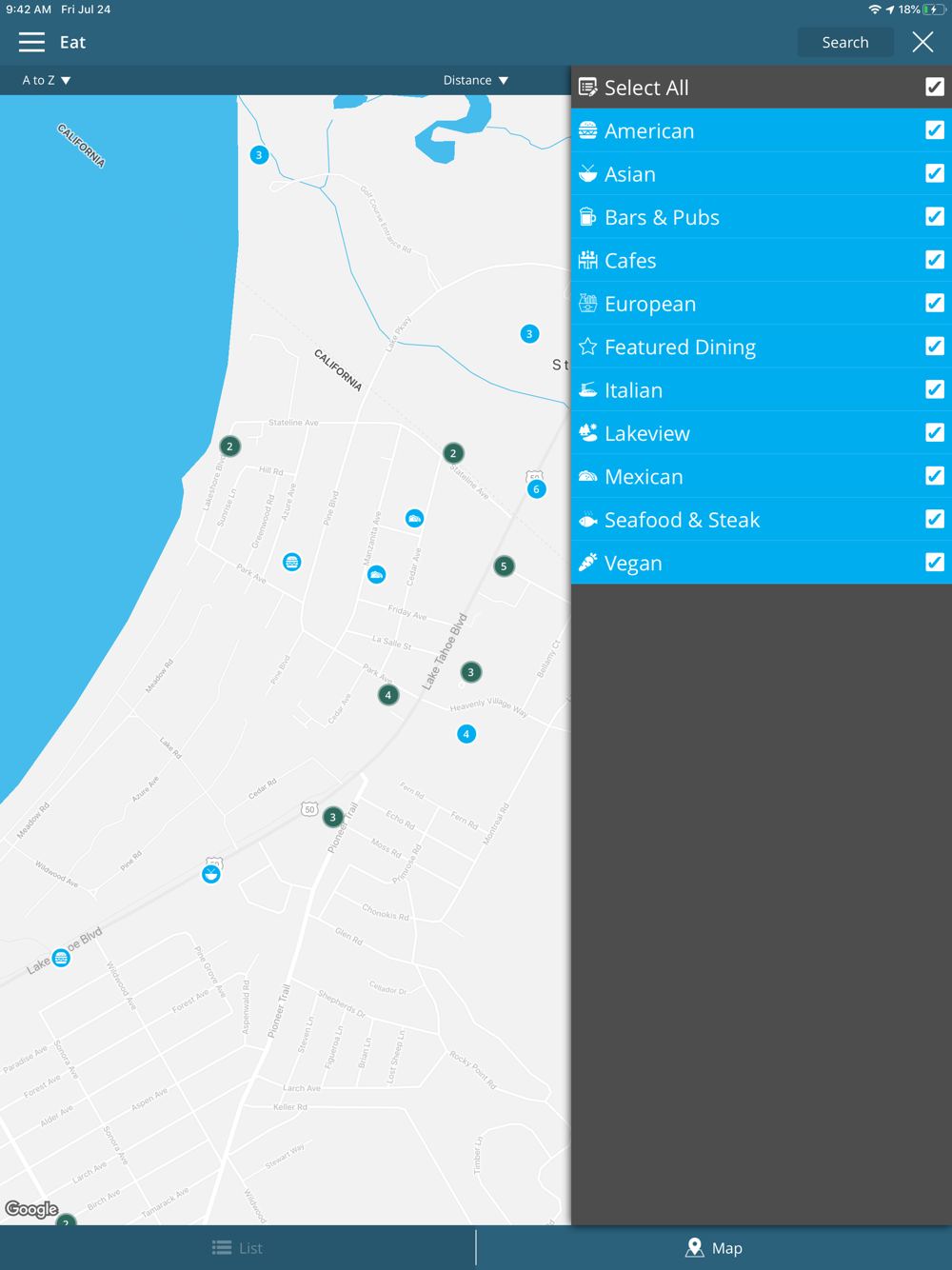
Task: Select the Featured Dining label
Action: pos(681,347)
